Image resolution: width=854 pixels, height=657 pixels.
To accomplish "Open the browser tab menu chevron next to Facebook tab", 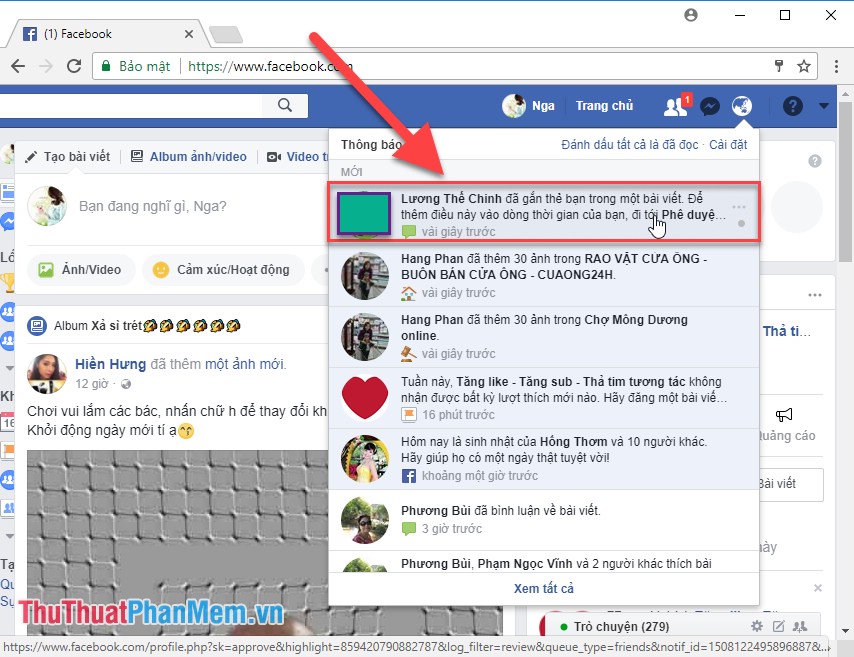I will click(x=188, y=33).
